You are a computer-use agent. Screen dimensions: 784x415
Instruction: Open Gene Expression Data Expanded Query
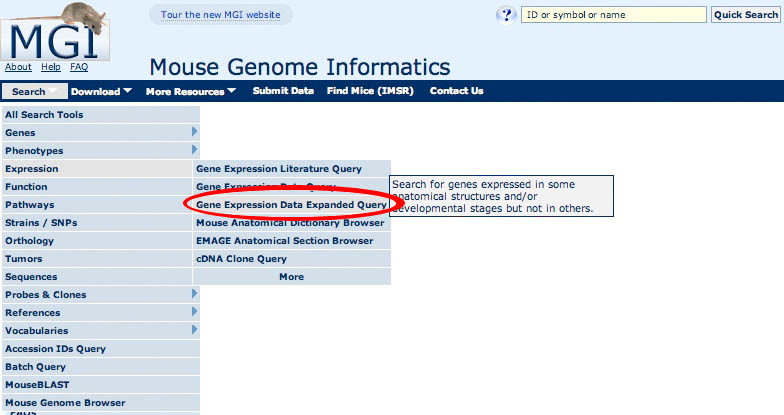tap(292, 204)
